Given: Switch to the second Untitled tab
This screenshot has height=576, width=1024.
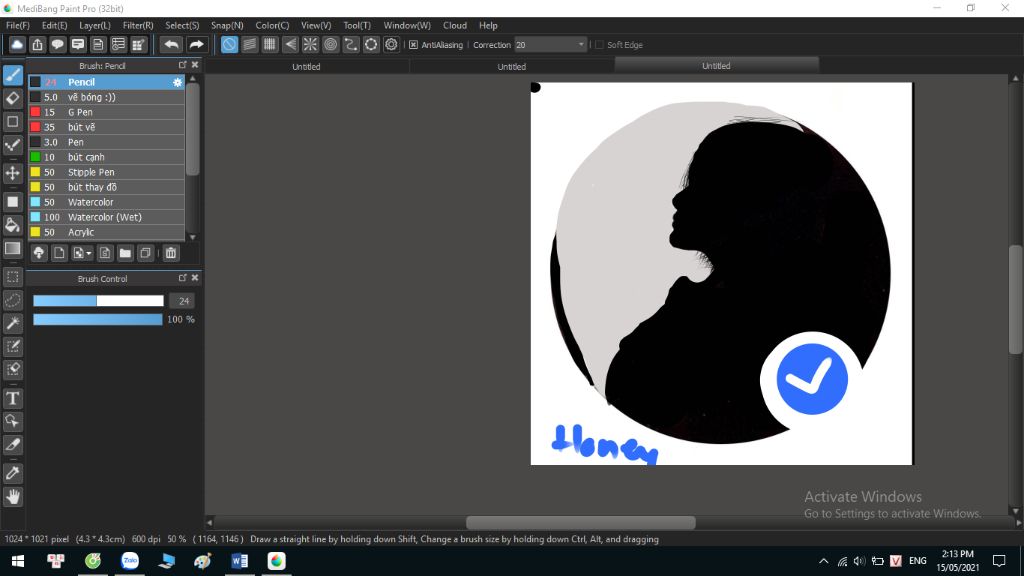Looking at the screenshot, I should pos(511,67).
